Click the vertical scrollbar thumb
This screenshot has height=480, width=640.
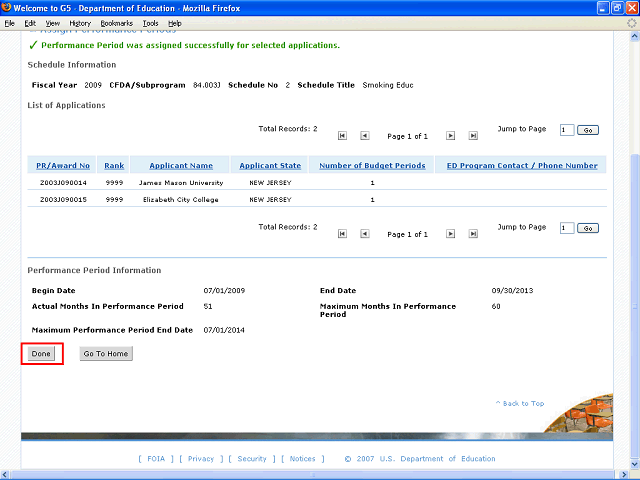click(x=634, y=307)
